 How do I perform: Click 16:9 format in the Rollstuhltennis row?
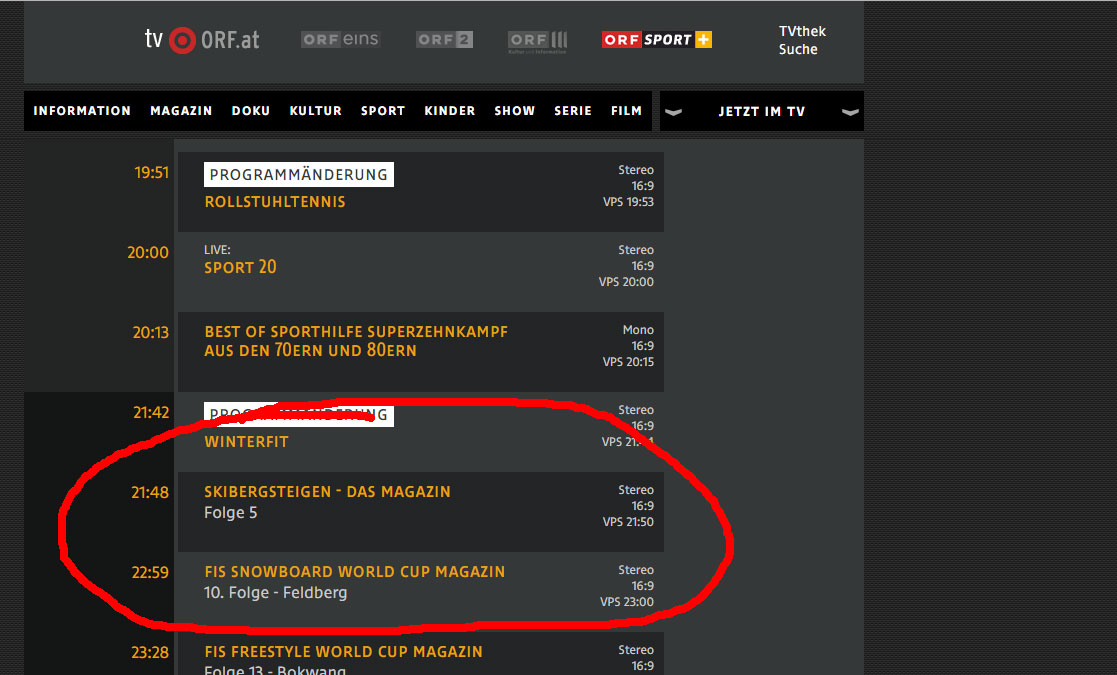643,186
